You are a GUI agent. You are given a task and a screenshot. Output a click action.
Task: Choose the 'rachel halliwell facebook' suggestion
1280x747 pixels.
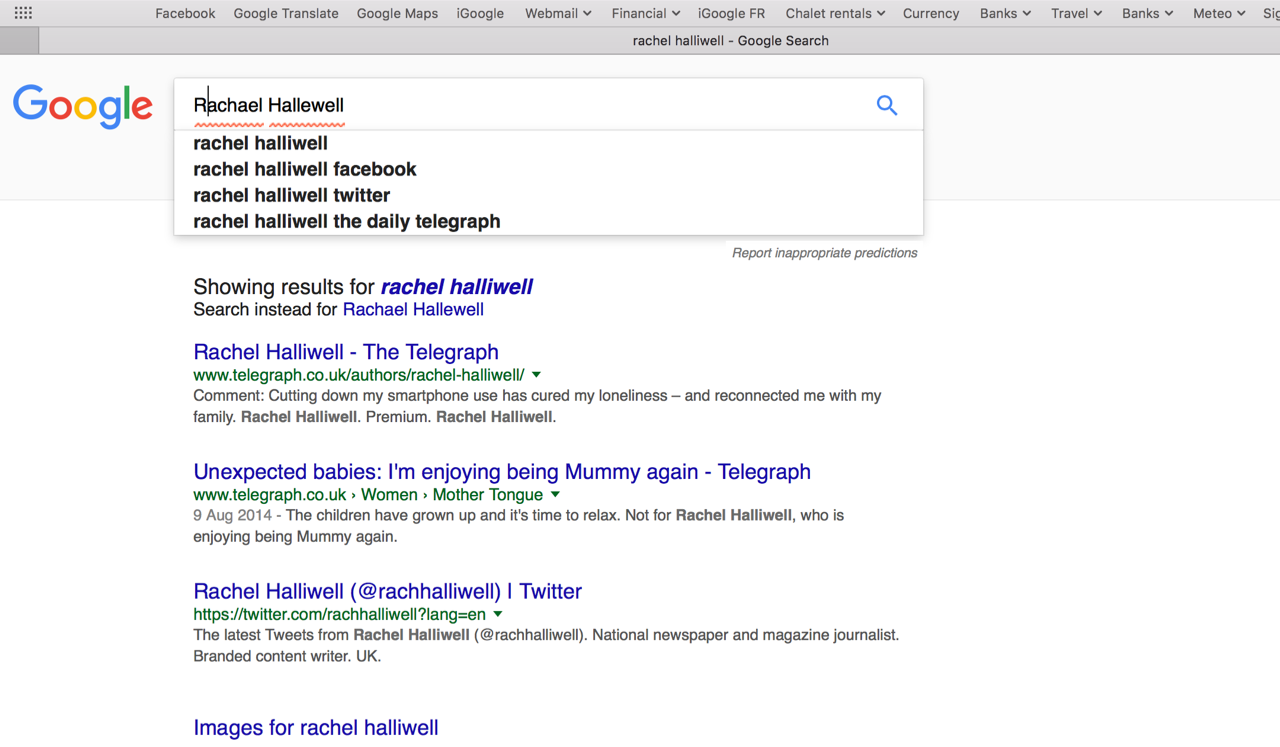pos(548,169)
